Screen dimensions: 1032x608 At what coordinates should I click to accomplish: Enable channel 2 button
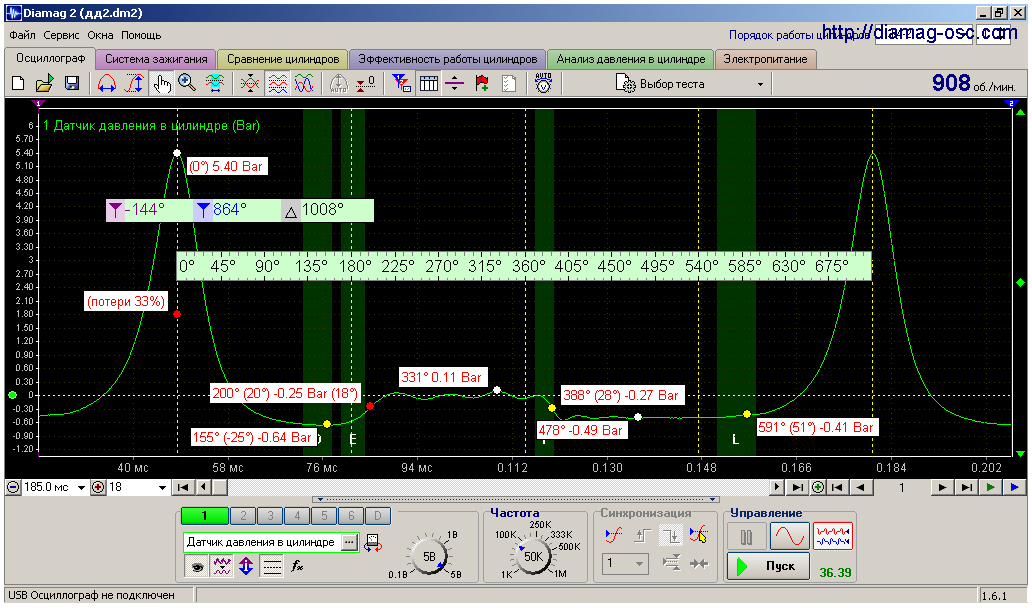(x=244, y=516)
